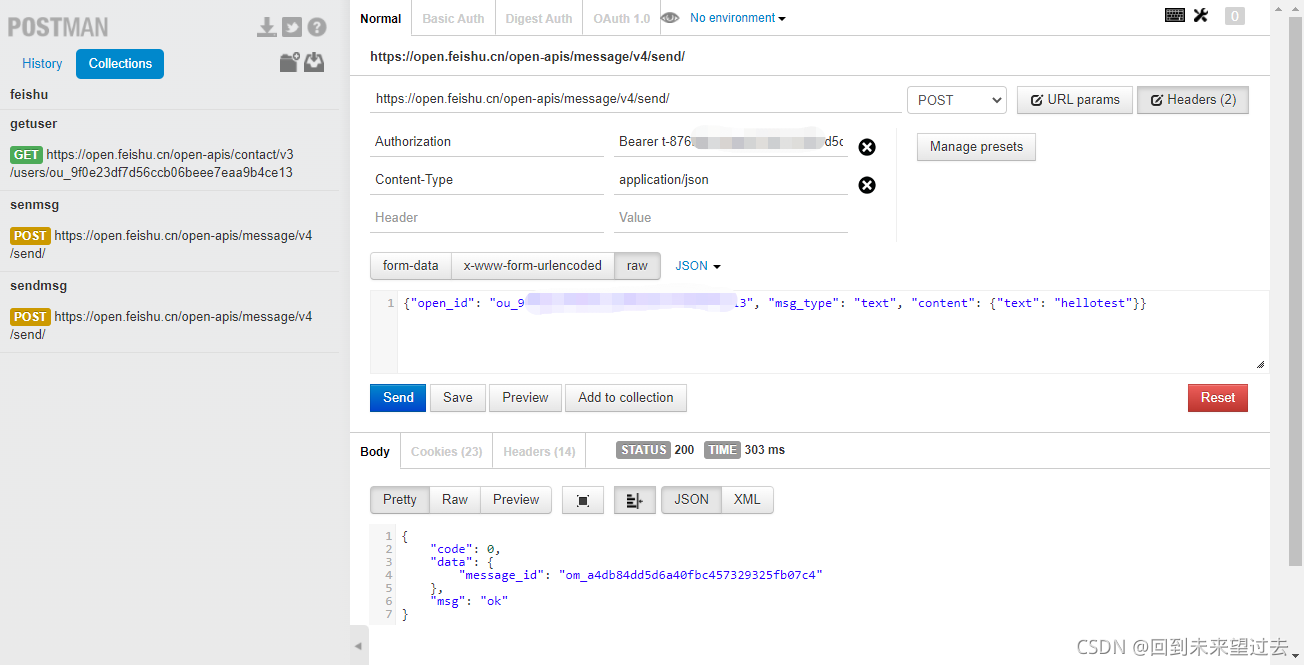Choose Raw response view
Screen dimensions: 1304x665
(x=455, y=500)
